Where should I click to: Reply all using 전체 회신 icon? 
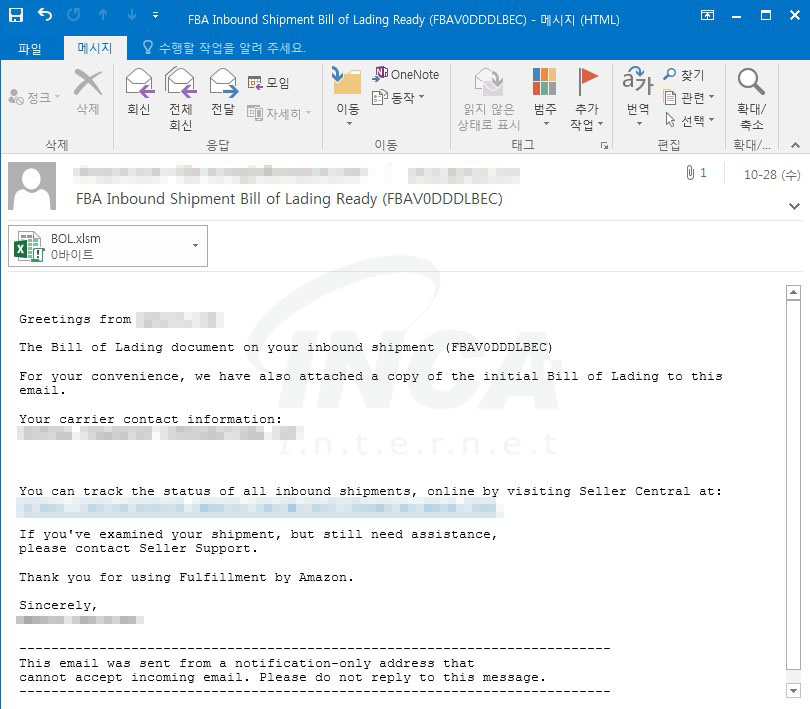(180, 98)
